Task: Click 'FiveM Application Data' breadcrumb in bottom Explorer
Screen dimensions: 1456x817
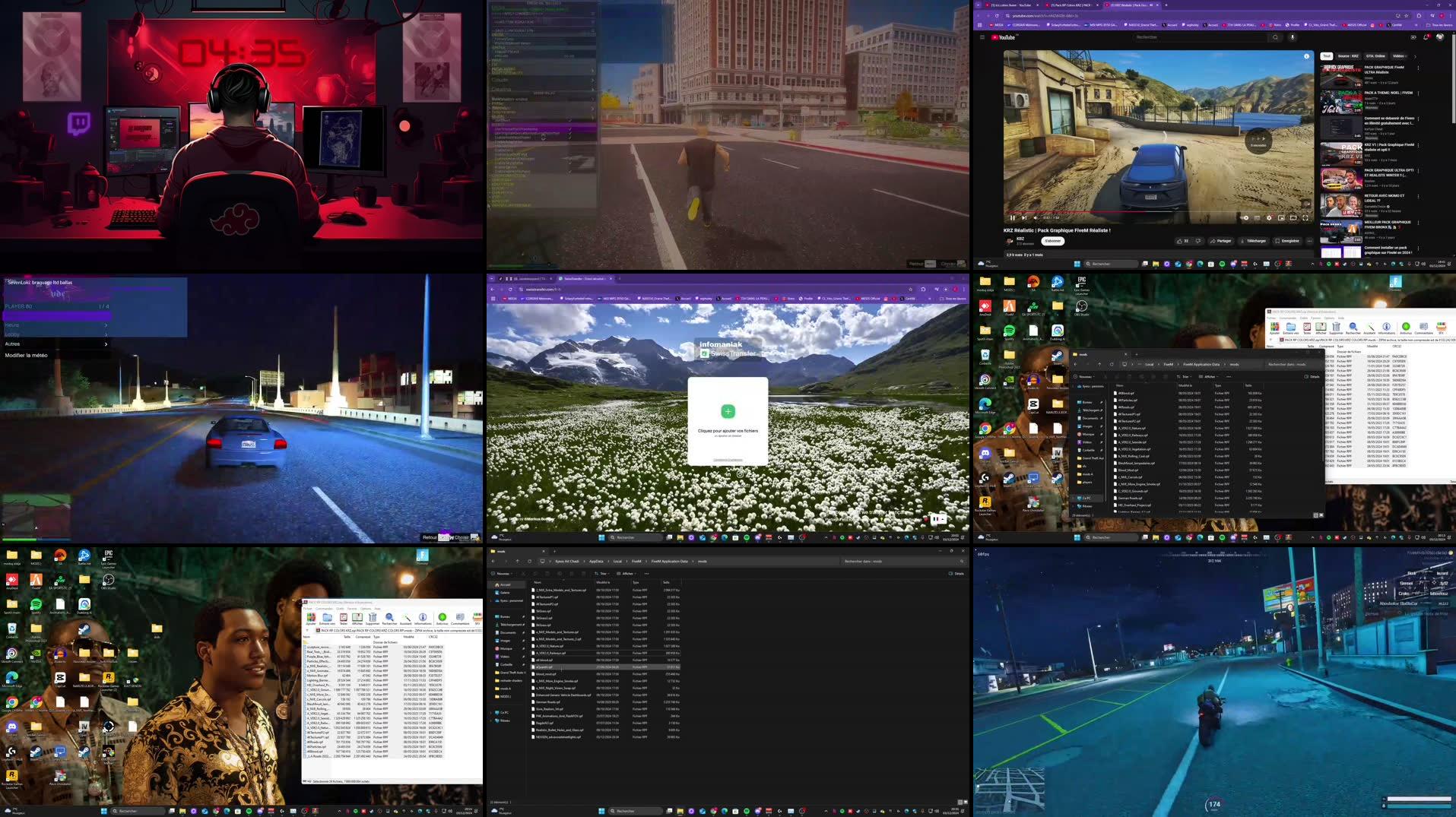Action: click(x=669, y=561)
